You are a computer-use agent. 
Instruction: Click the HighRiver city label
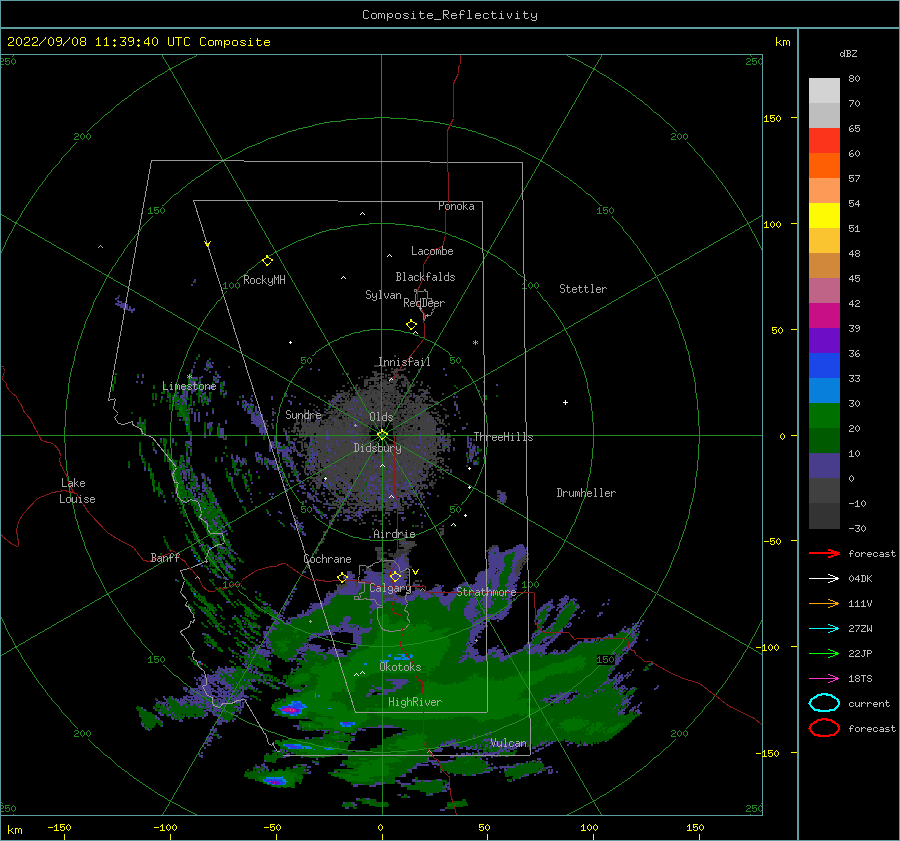(x=414, y=702)
